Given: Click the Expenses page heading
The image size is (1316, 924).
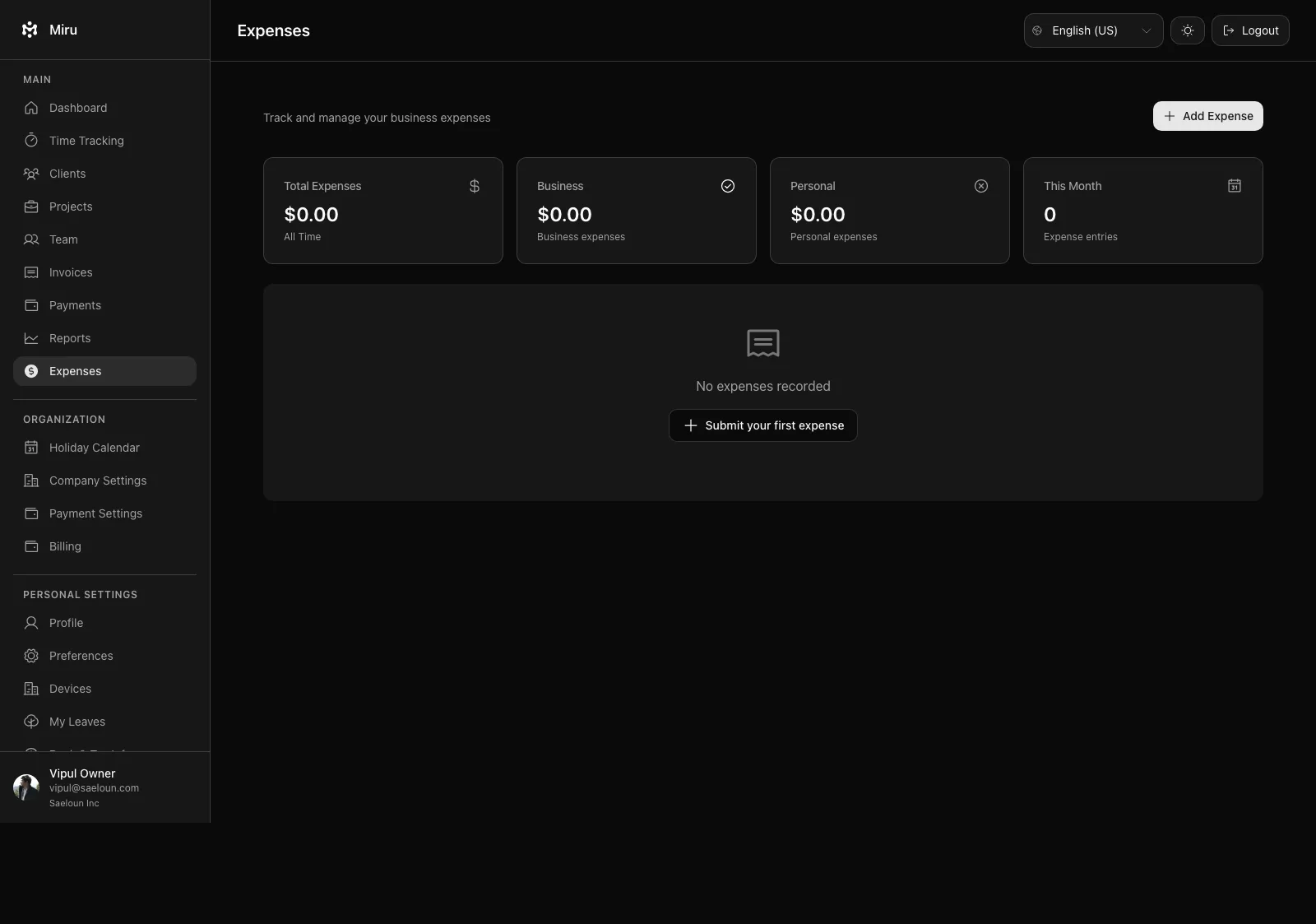Looking at the screenshot, I should [274, 30].
